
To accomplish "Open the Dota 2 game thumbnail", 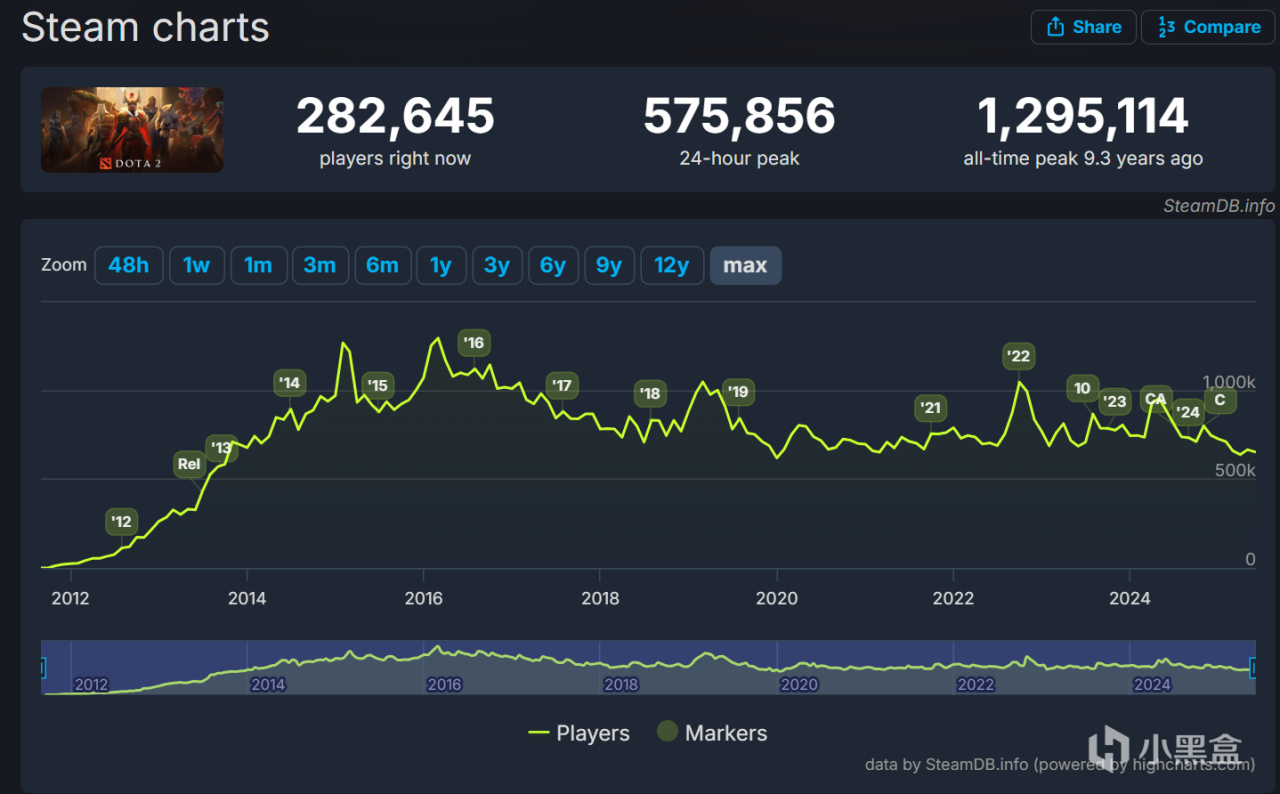I will click(132, 130).
